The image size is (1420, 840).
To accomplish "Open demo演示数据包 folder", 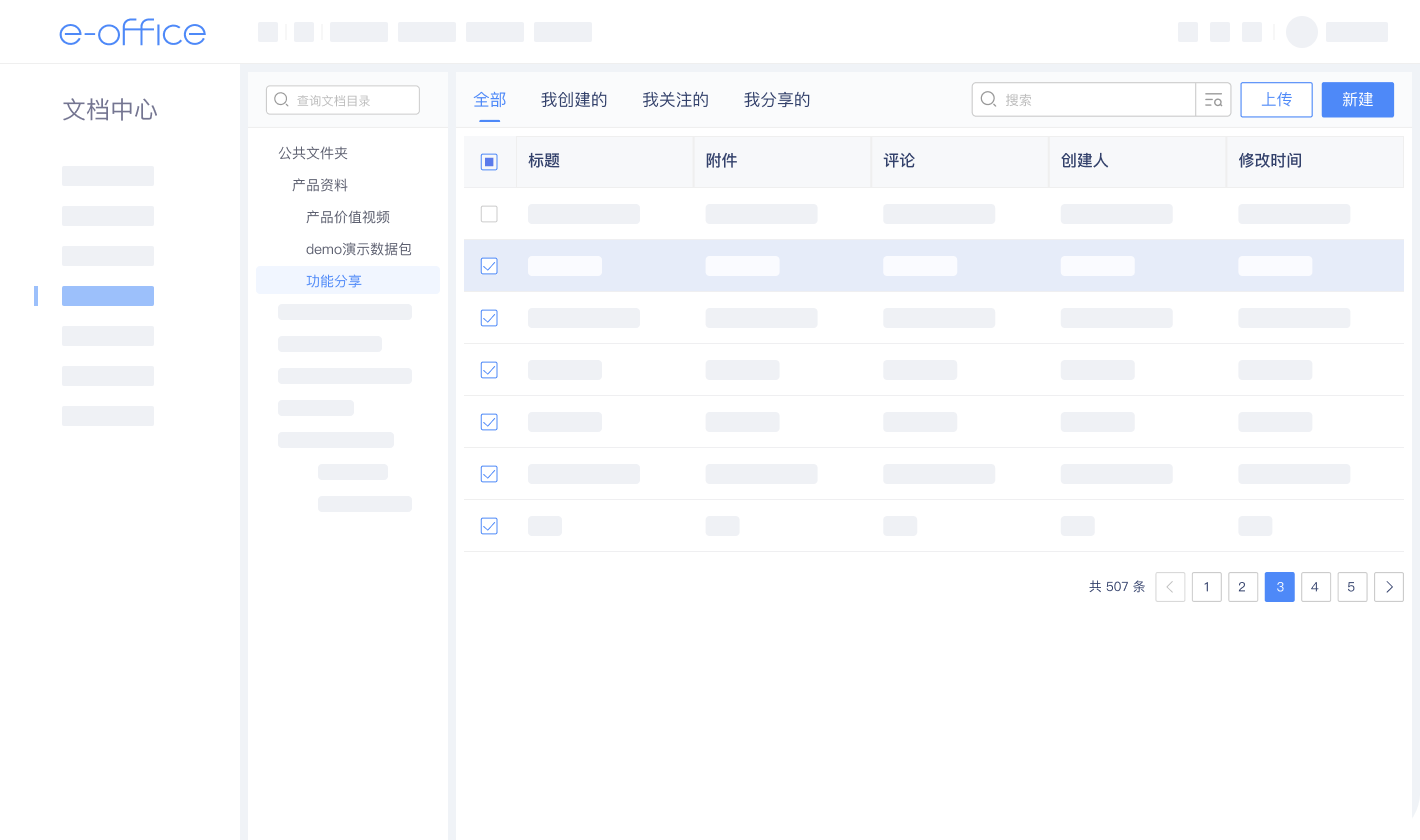I will click(x=359, y=249).
